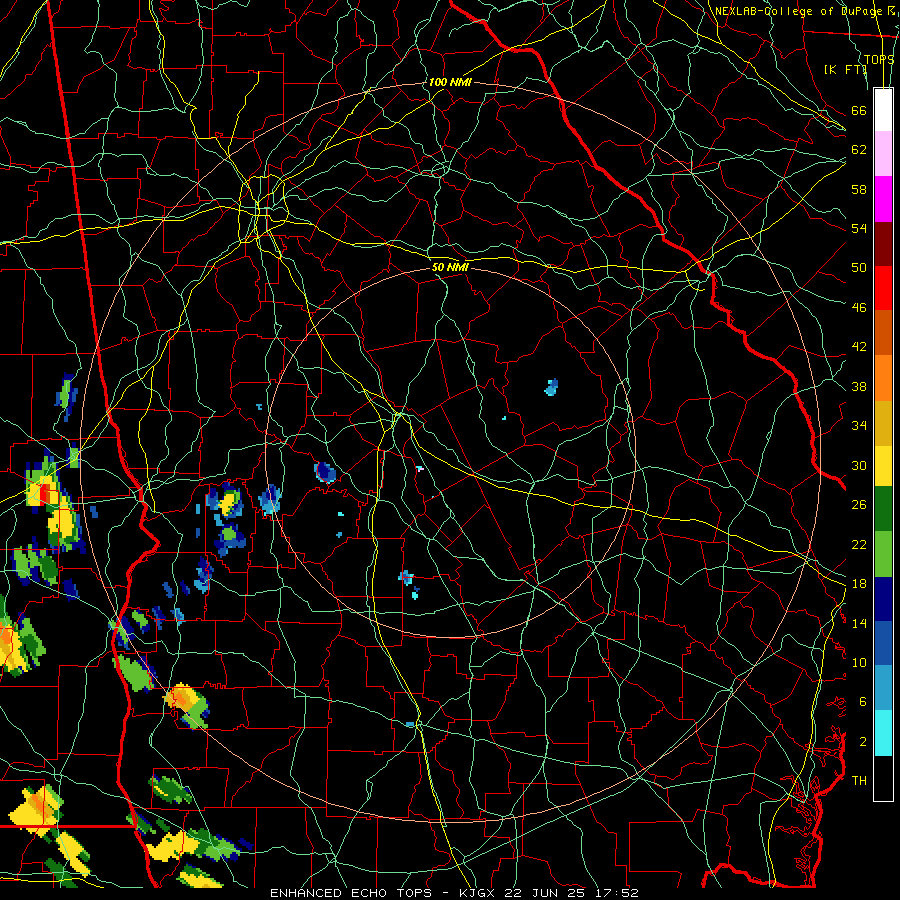Click the 22 legend value
This screenshot has width=900, height=900.
pos(859,544)
